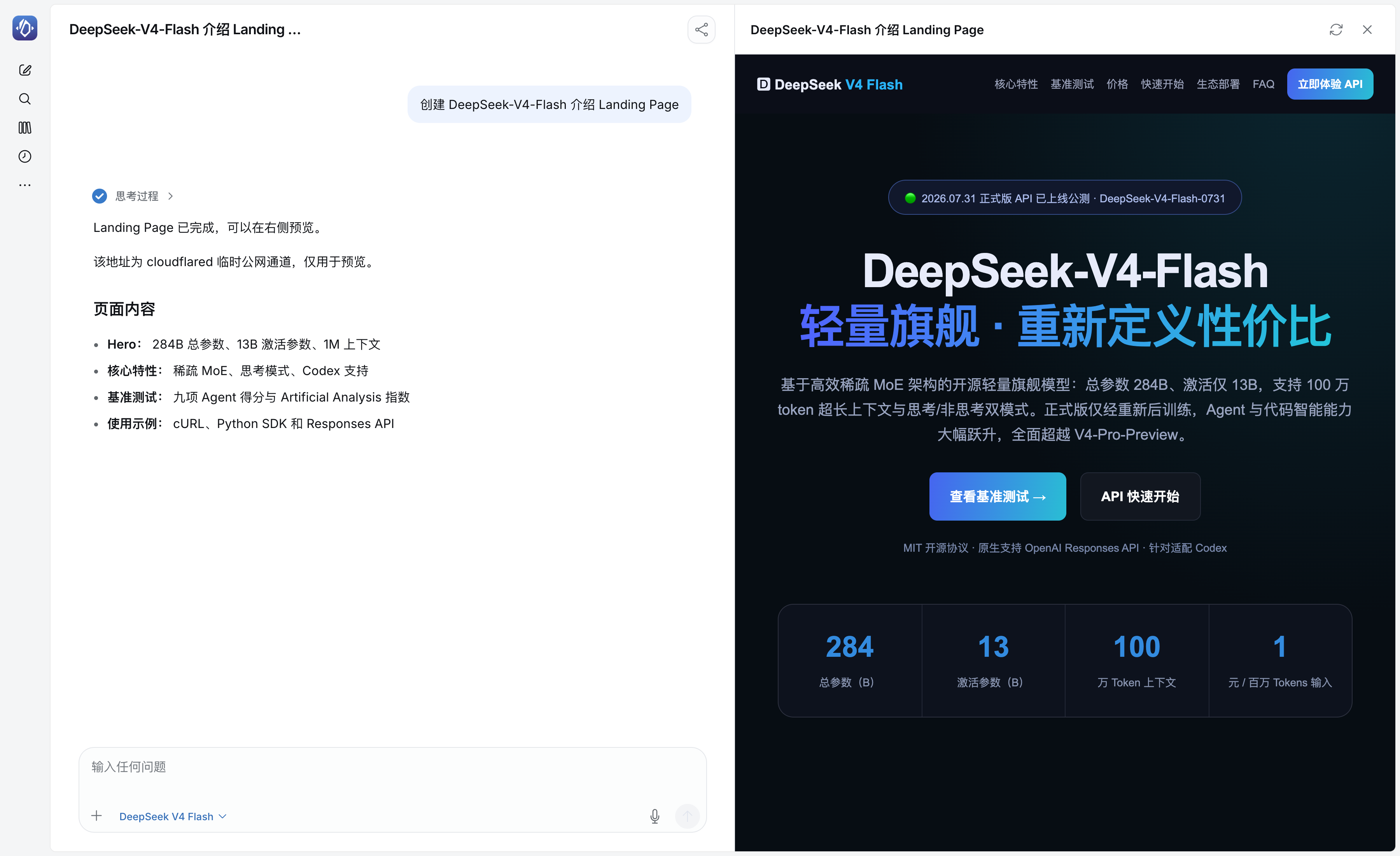This screenshot has height=856, width=1400.
Task: Click the send arrow button
Action: [x=687, y=816]
